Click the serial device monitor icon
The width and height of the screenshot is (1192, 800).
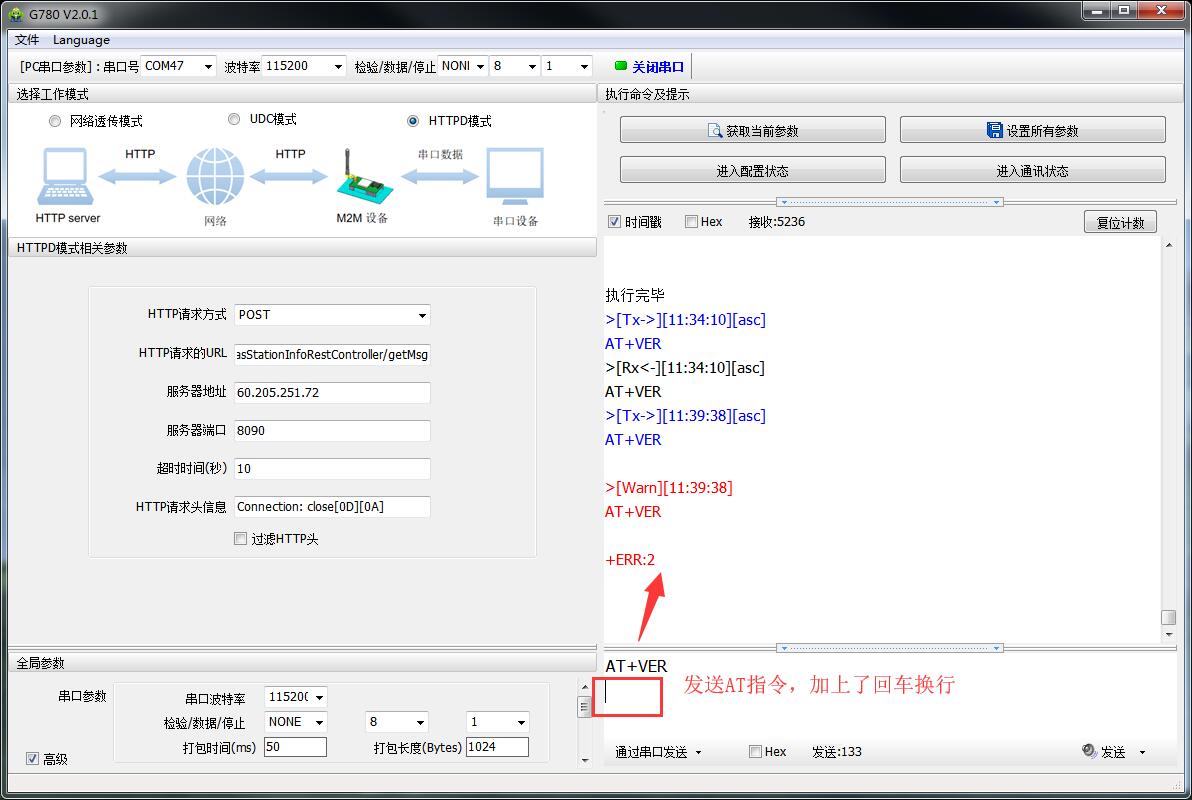[515, 177]
